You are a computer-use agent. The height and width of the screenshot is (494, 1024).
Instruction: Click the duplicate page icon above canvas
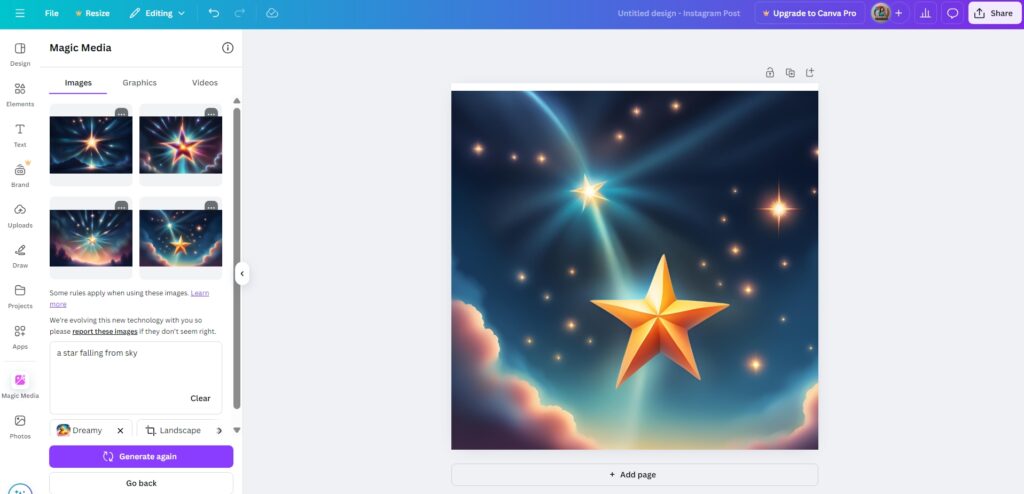(x=790, y=72)
